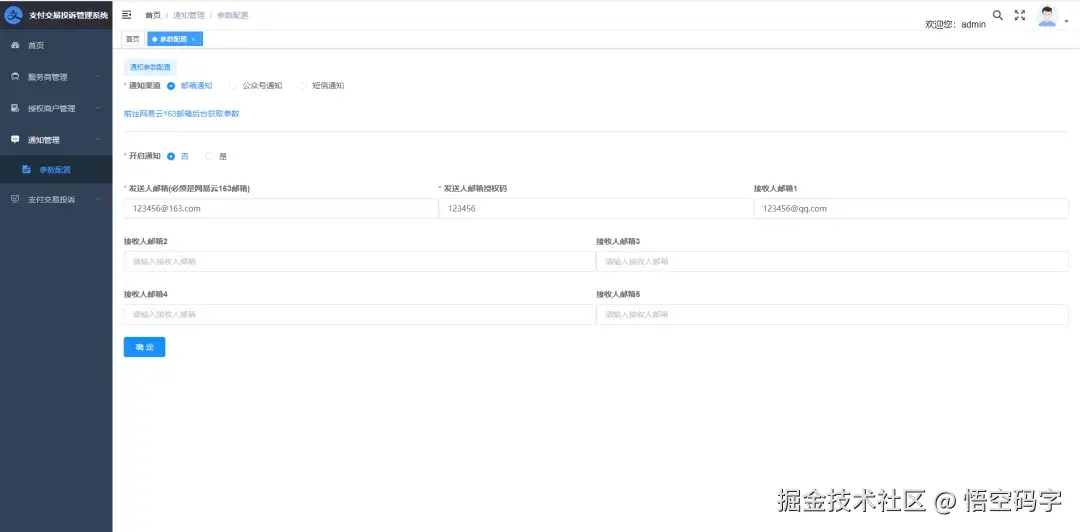
Task: Click the 服务商管理 sidebar icon
Action: (15, 77)
